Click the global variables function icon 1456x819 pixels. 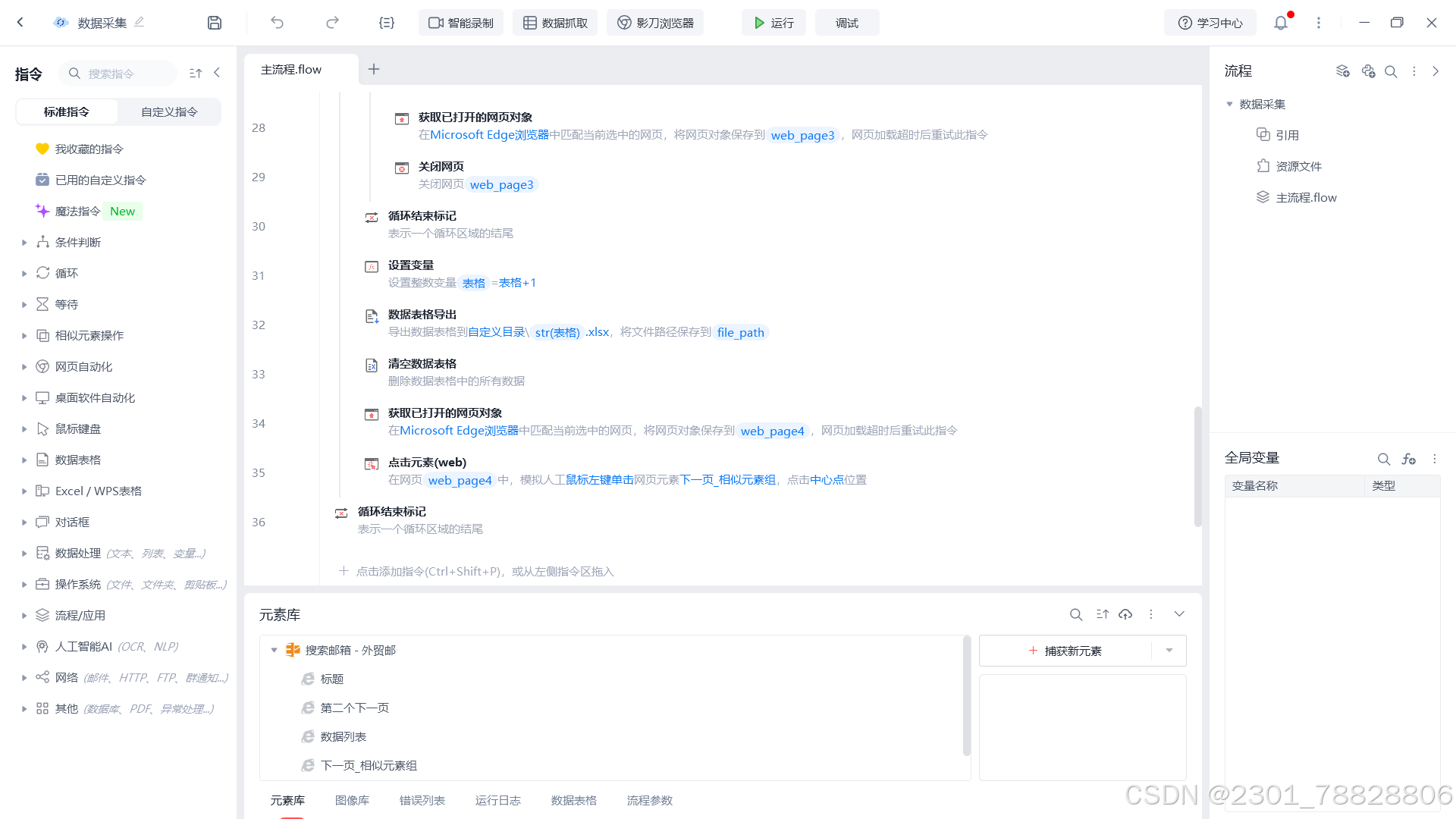point(1408,459)
